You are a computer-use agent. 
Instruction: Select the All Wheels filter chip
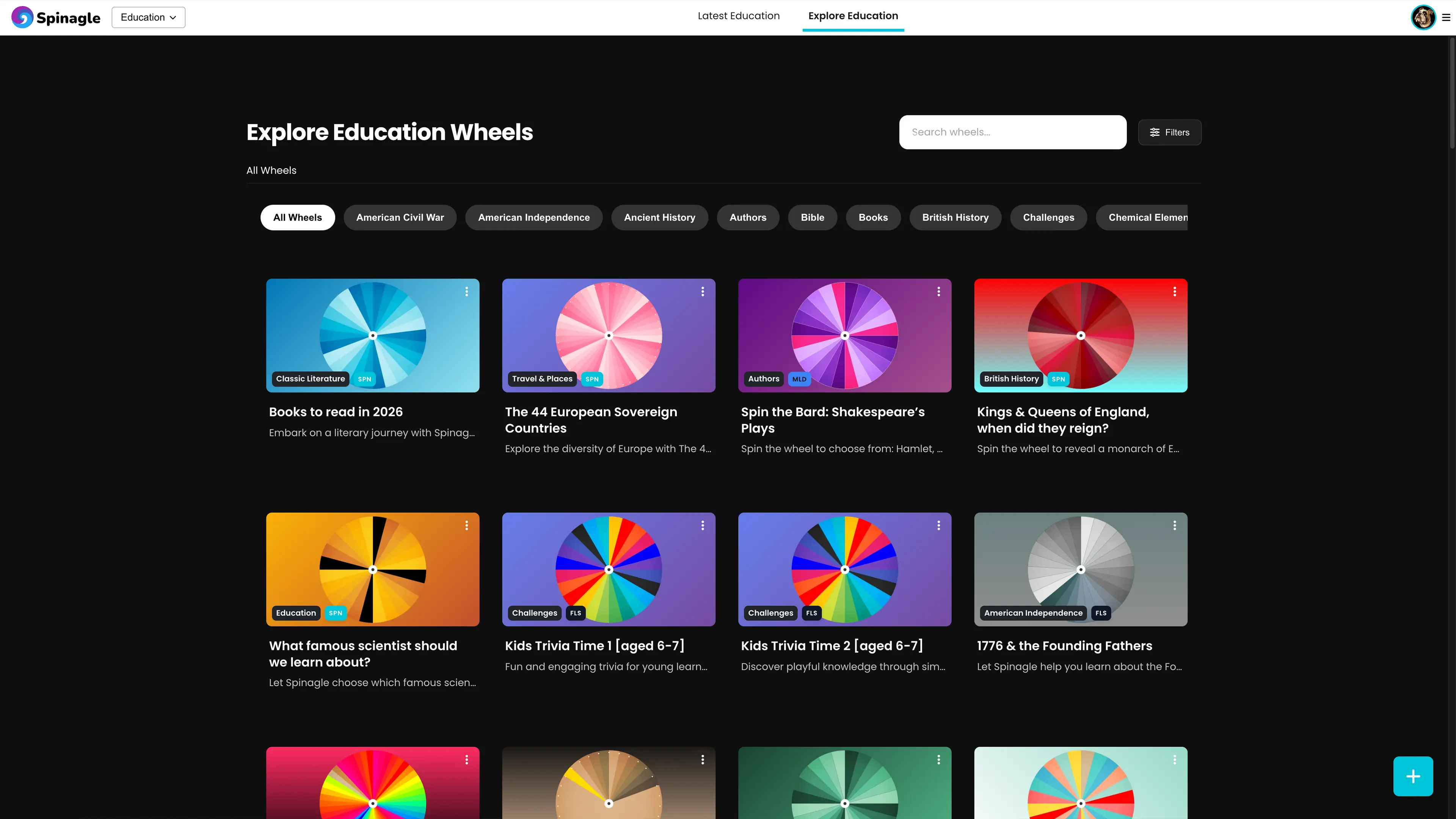(x=297, y=218)
